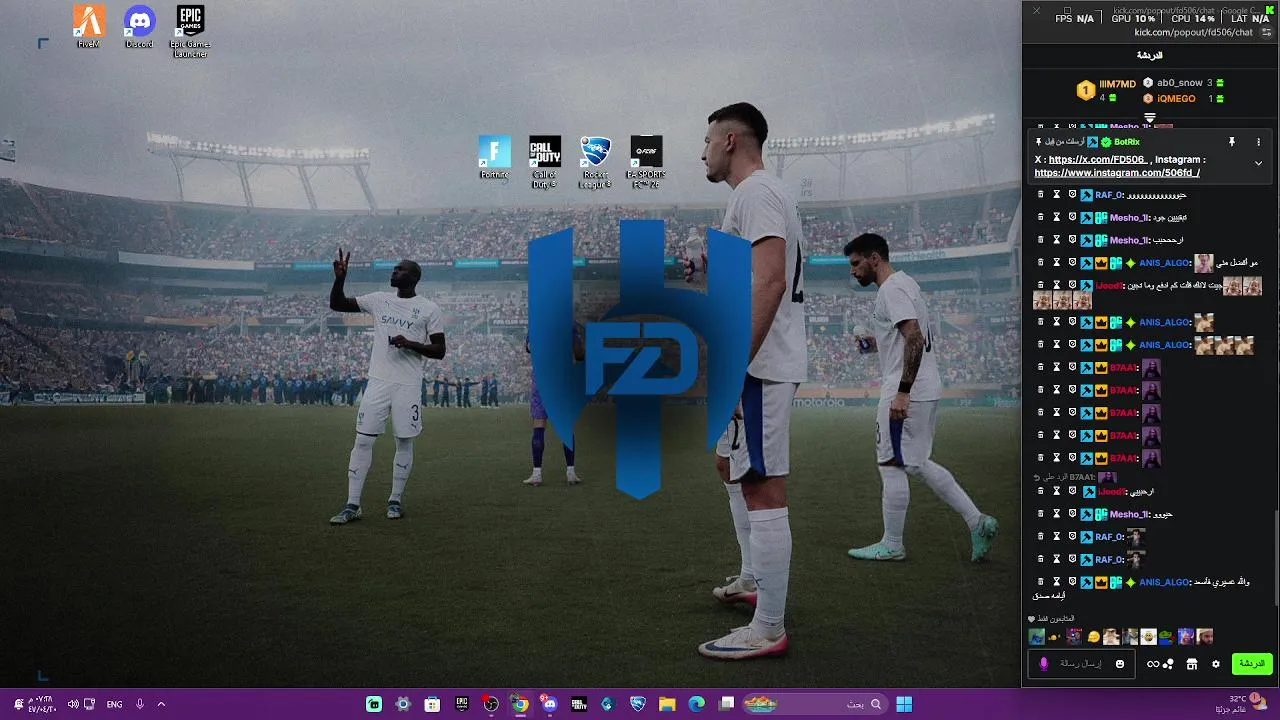Open the instagram.com/506fd_ link
This screenshot has height=720, width=1280.
point(1117,173)
